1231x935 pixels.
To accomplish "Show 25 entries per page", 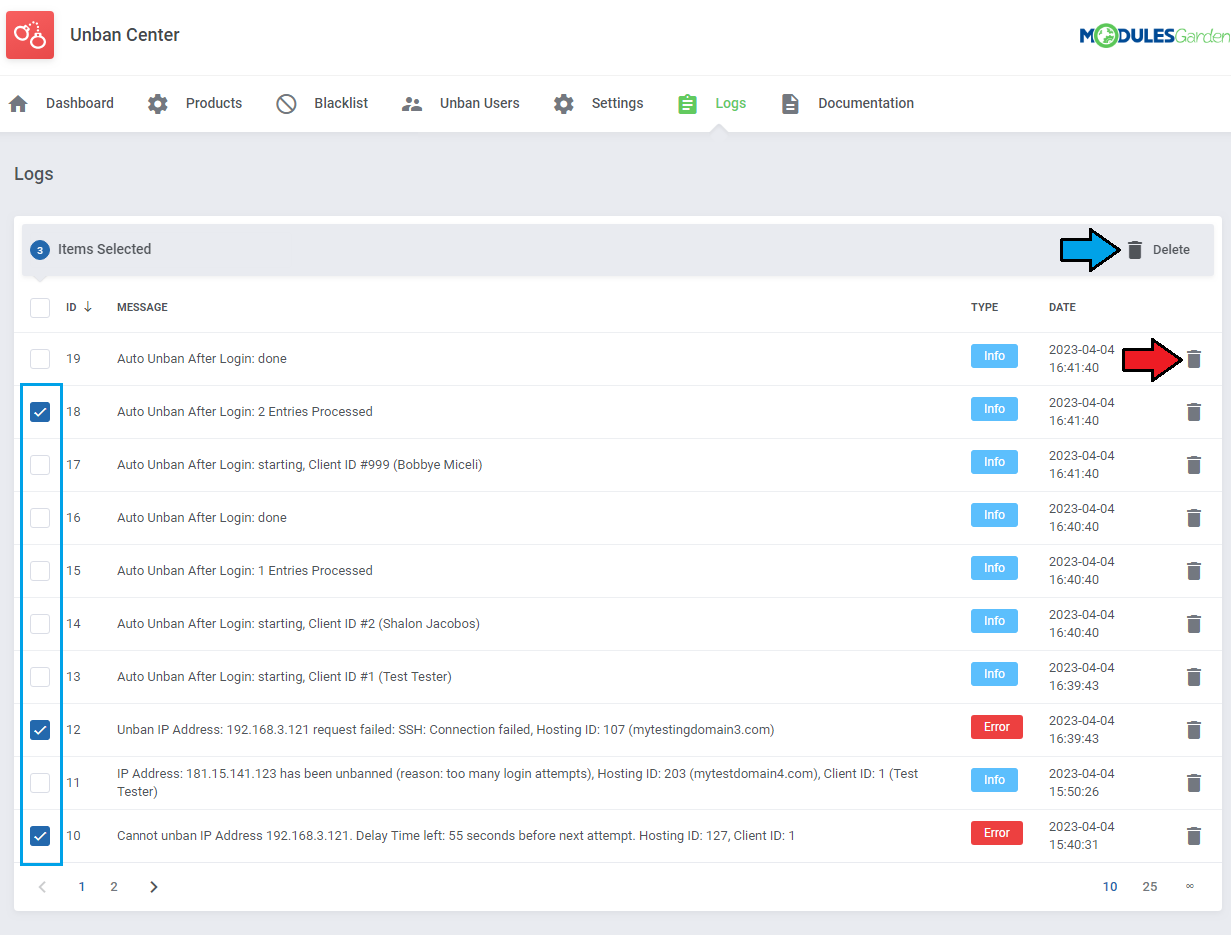I will [x=1150, y=887].
